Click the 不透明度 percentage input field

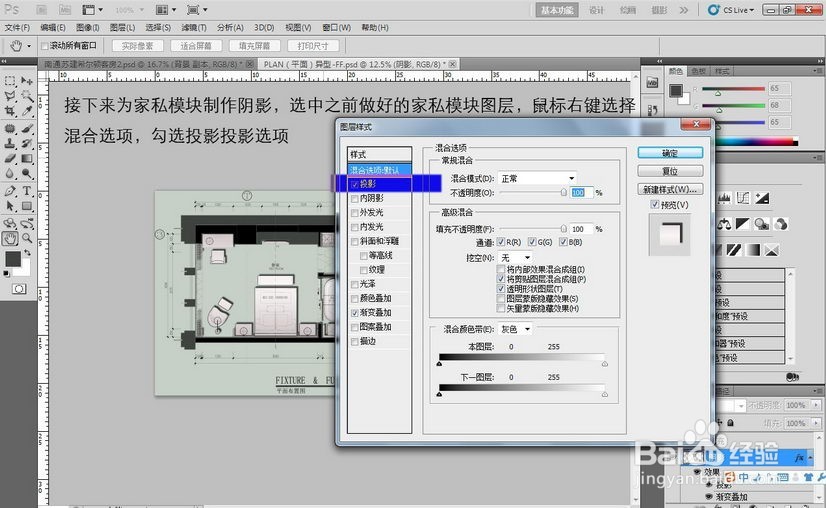click(x=581, y=193)
